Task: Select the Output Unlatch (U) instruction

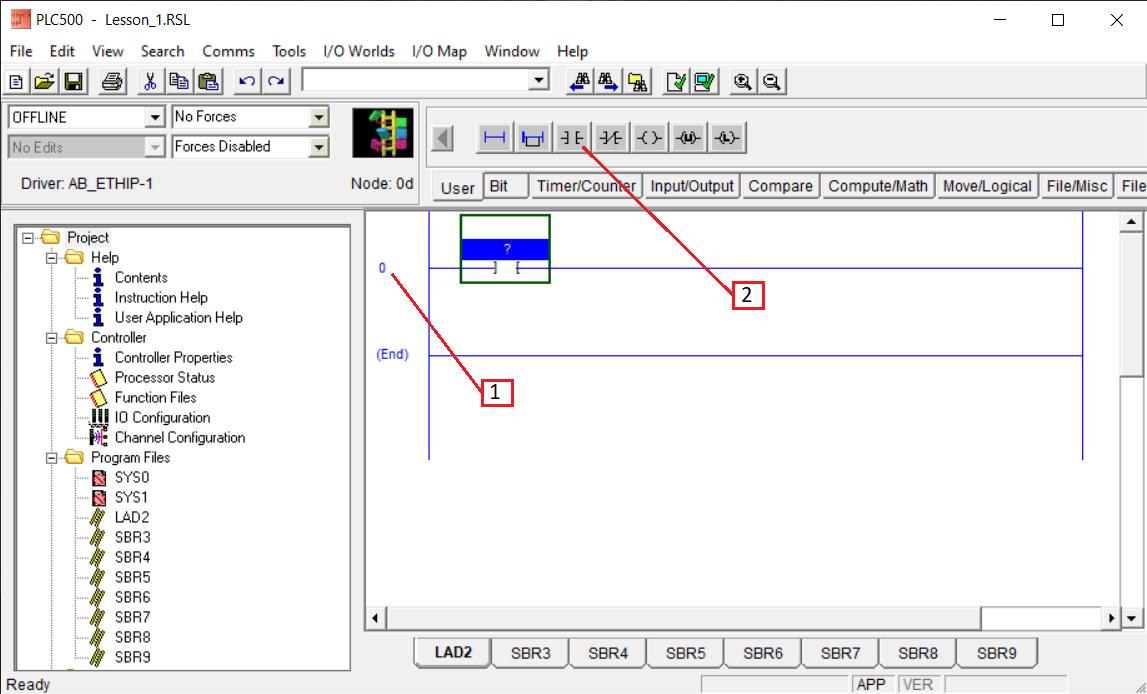Action: [x=688, y=137]
